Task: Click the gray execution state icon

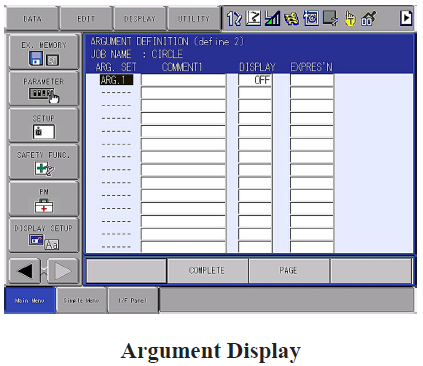Action: point(330,18)
